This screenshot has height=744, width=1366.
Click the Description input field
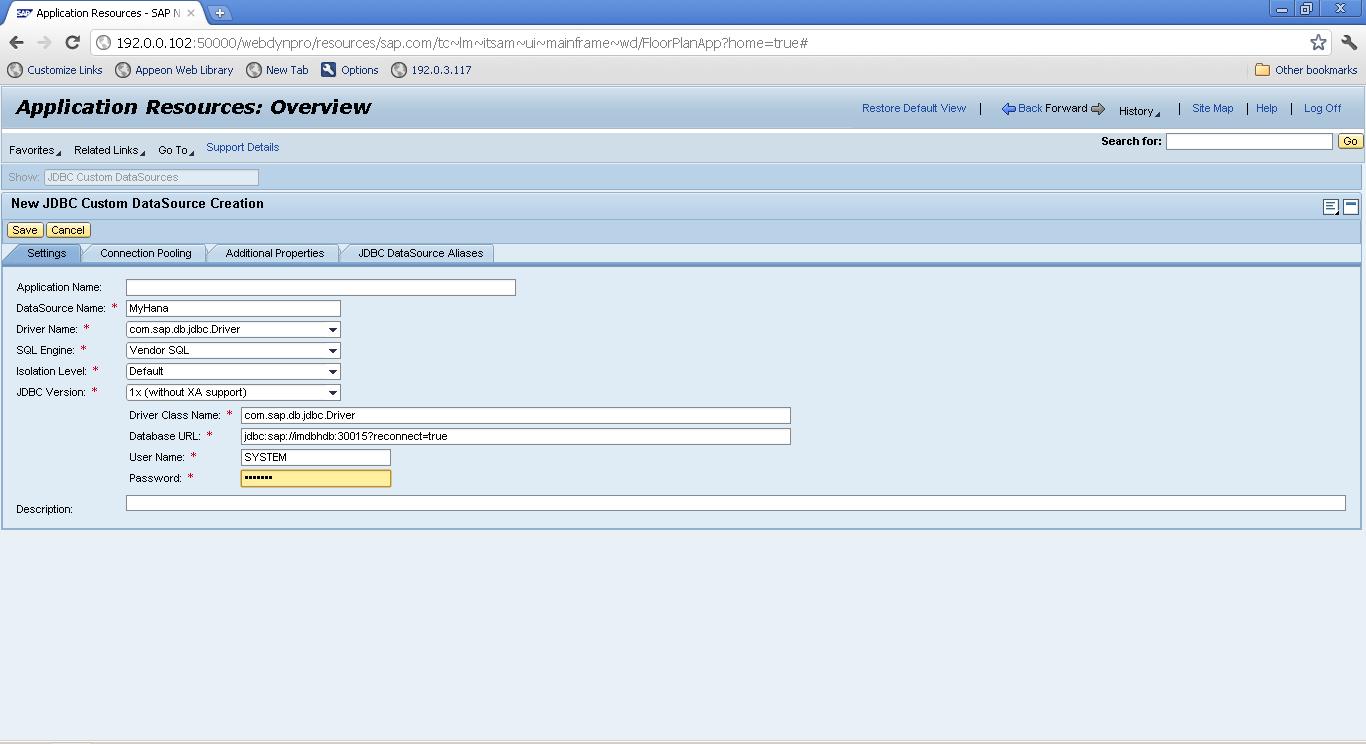(x=736, y=503)
